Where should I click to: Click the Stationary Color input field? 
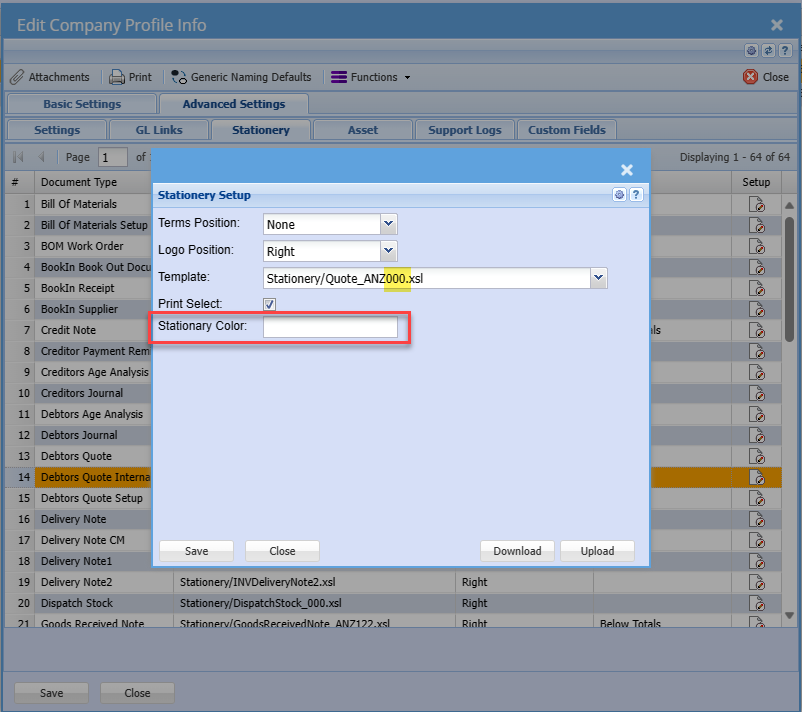pyautogui.click(x=330, y=328)
